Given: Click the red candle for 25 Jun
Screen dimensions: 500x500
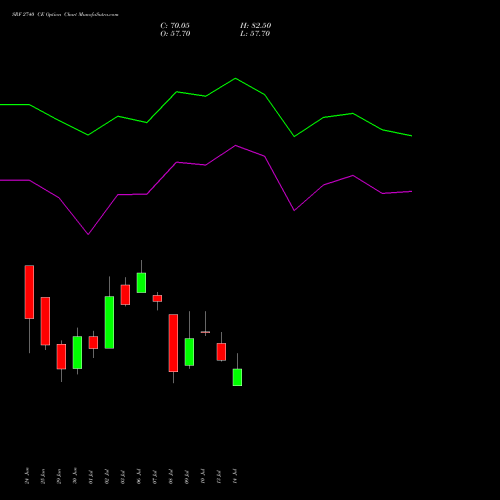Looking at the screenshot, I should [x=45, y=321].
